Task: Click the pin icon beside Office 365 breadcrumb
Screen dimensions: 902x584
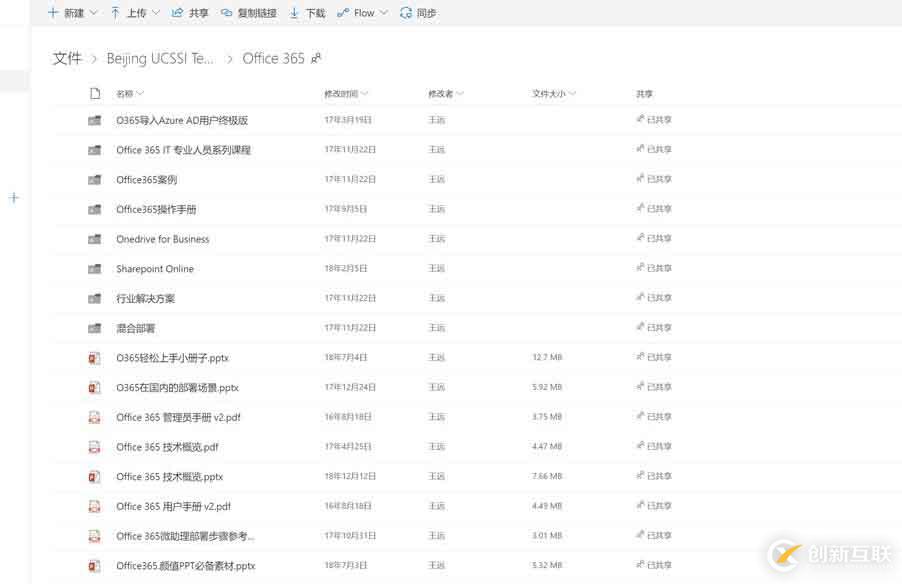Action: tap(316, 58)
